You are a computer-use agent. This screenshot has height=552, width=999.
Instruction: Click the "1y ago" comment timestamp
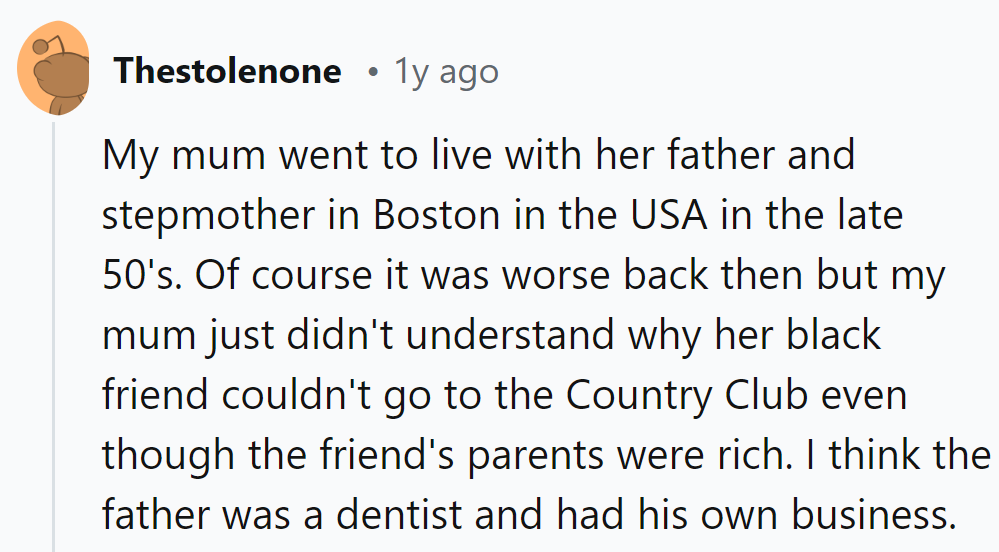(446, 72)
